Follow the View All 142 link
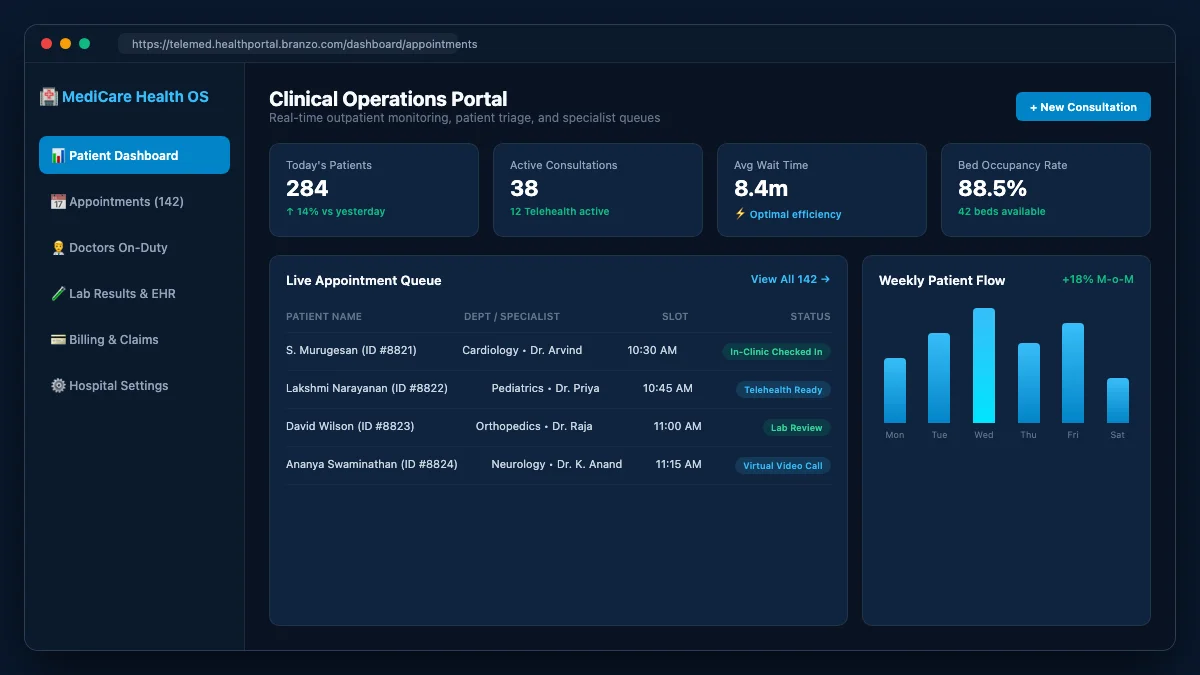 point(790,280)
